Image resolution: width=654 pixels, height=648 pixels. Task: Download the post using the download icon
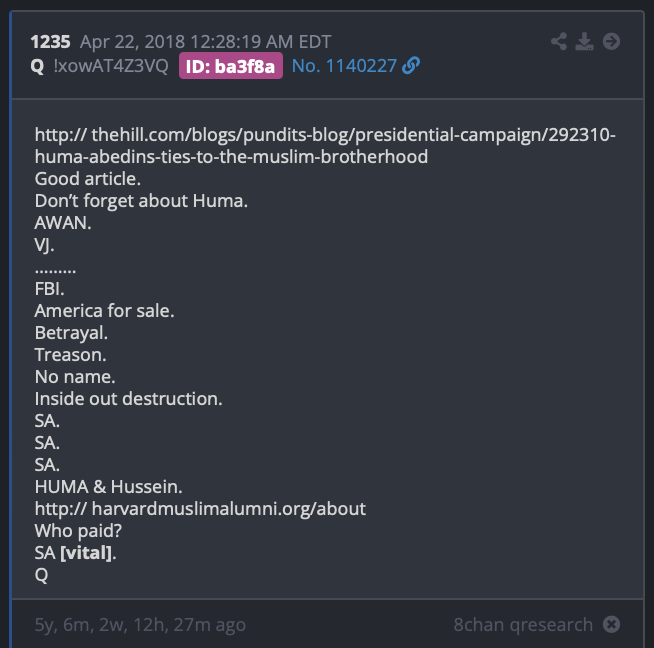point(584,41)
